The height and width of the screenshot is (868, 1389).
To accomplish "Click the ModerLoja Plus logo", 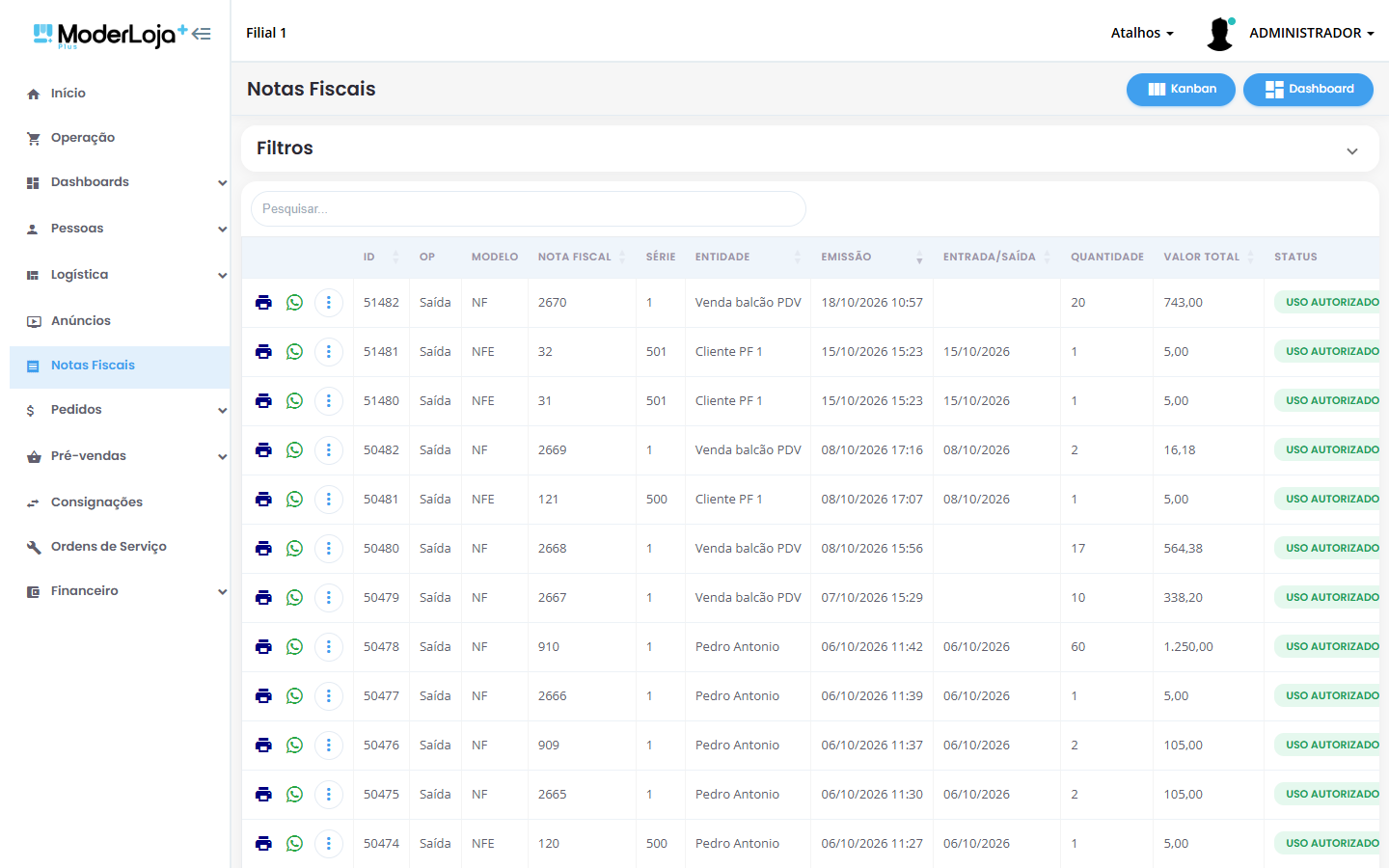I will pos(110,35).
